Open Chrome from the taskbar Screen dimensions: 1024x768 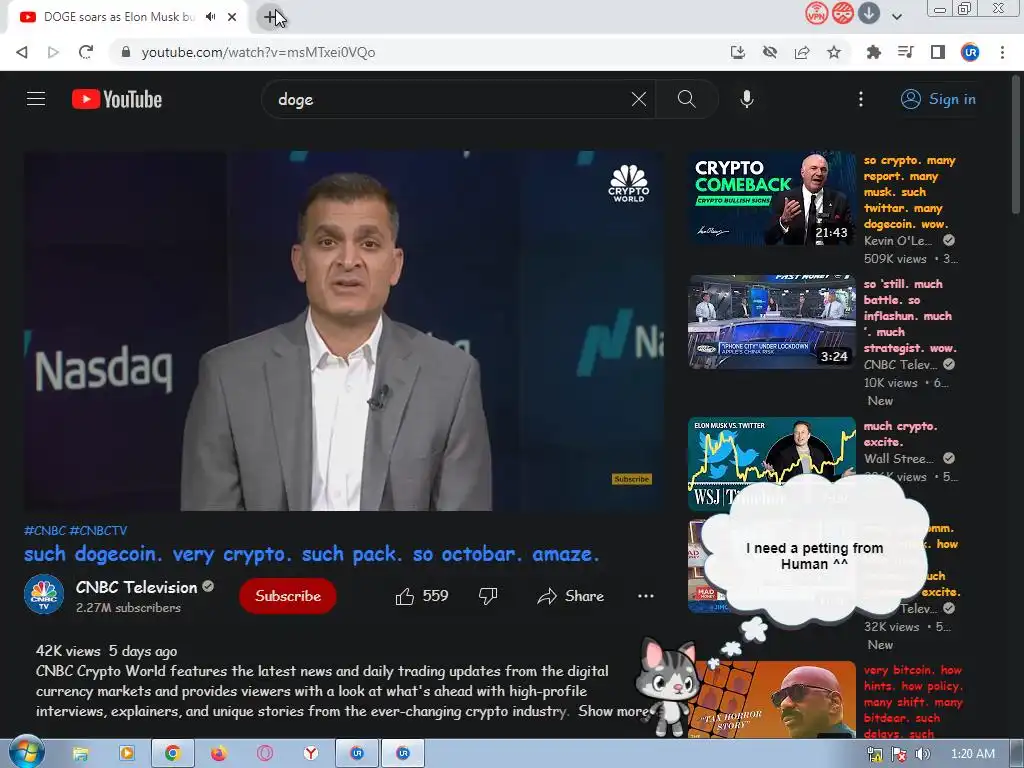(x=172, y=754)
